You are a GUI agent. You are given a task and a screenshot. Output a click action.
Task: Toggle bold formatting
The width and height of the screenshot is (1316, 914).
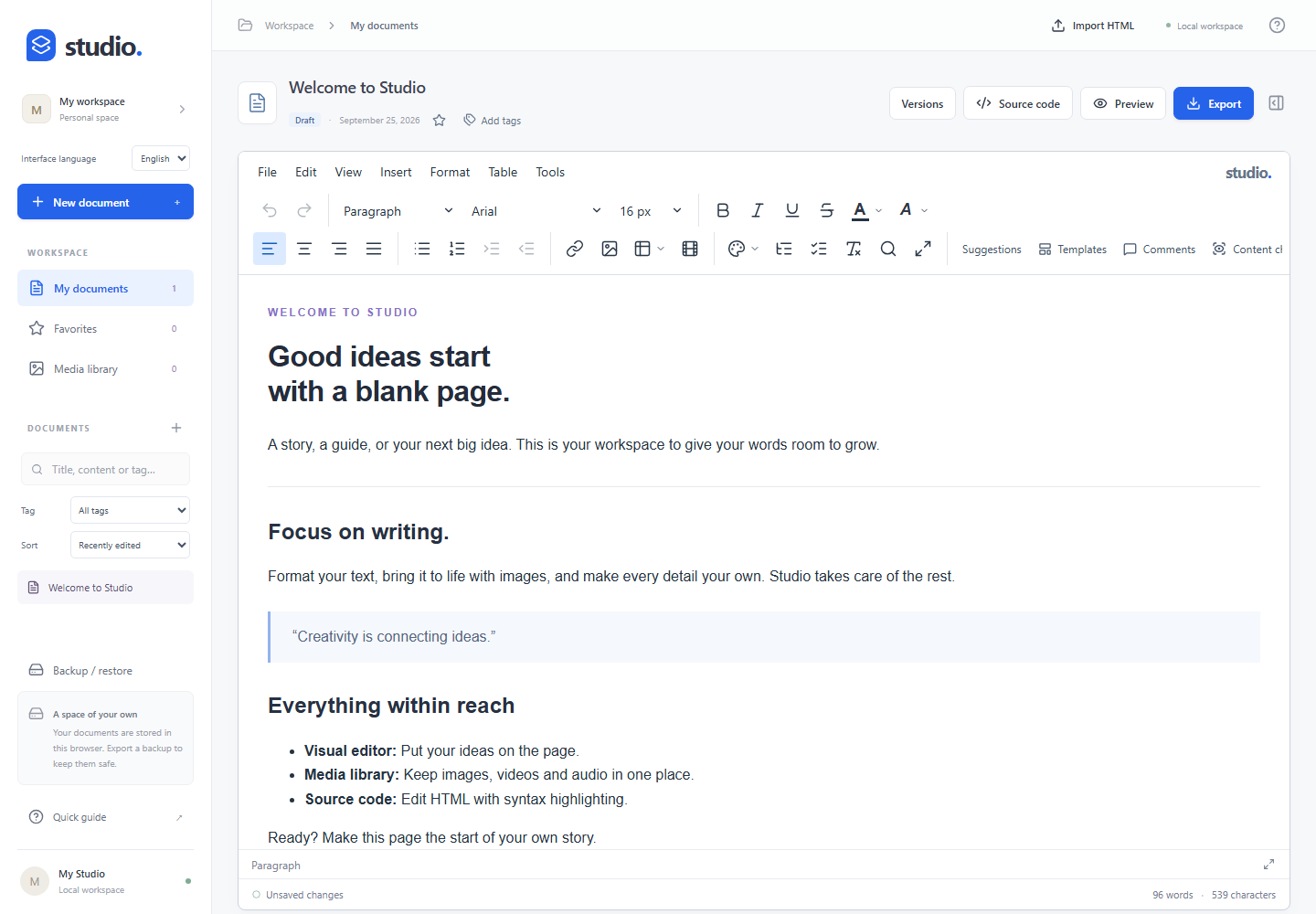click(x=723, y=210)
